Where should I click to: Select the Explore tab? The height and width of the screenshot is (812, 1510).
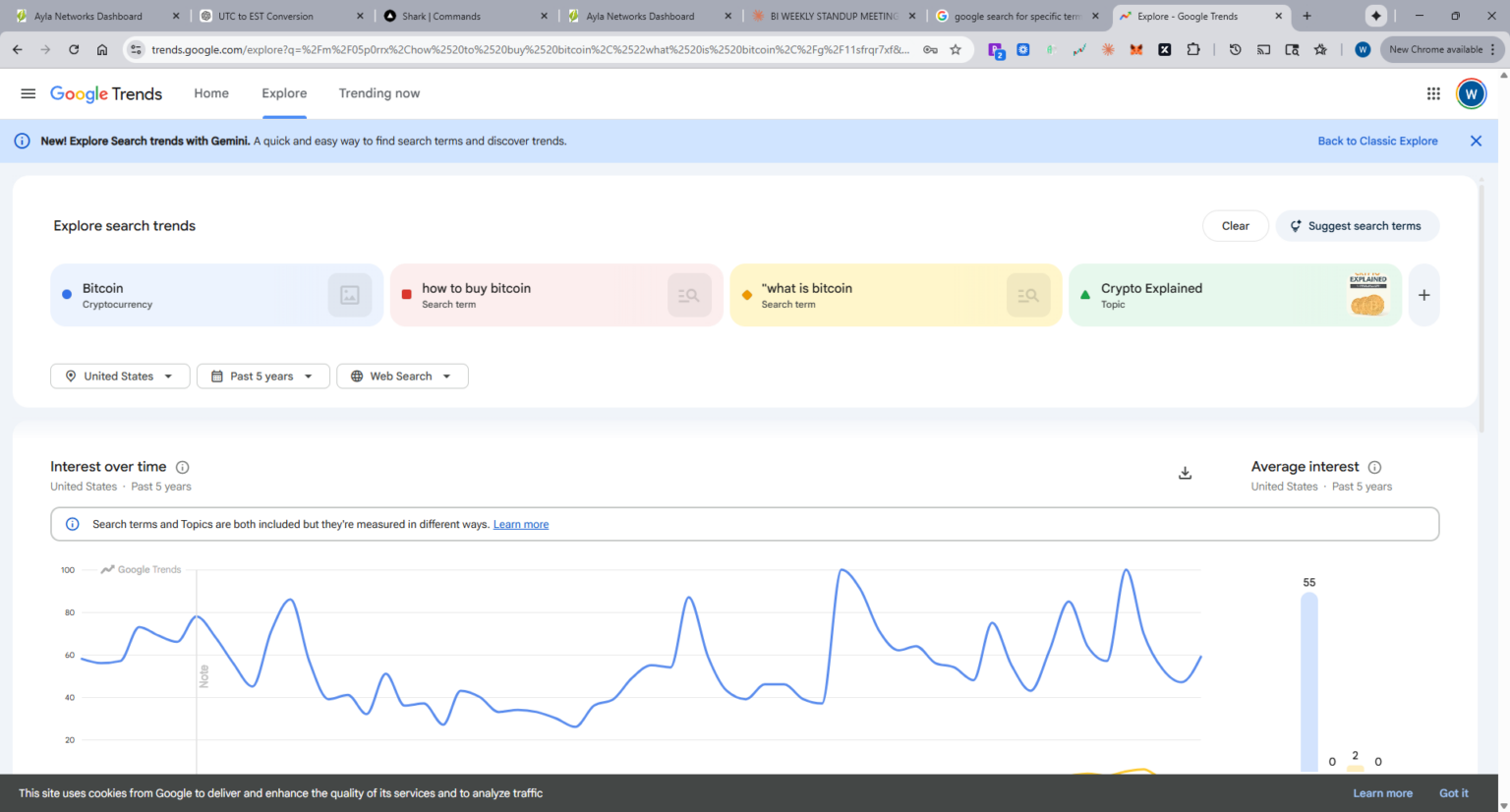coord(284,93)
